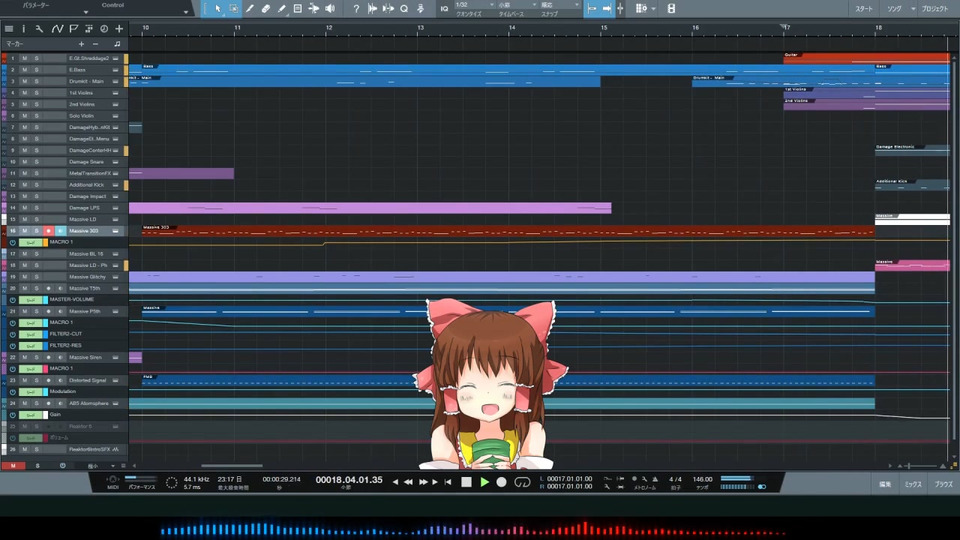Viewport: 960px width, 540px height.
Task: Add a marker with plus button
Action: click(81, 44)
